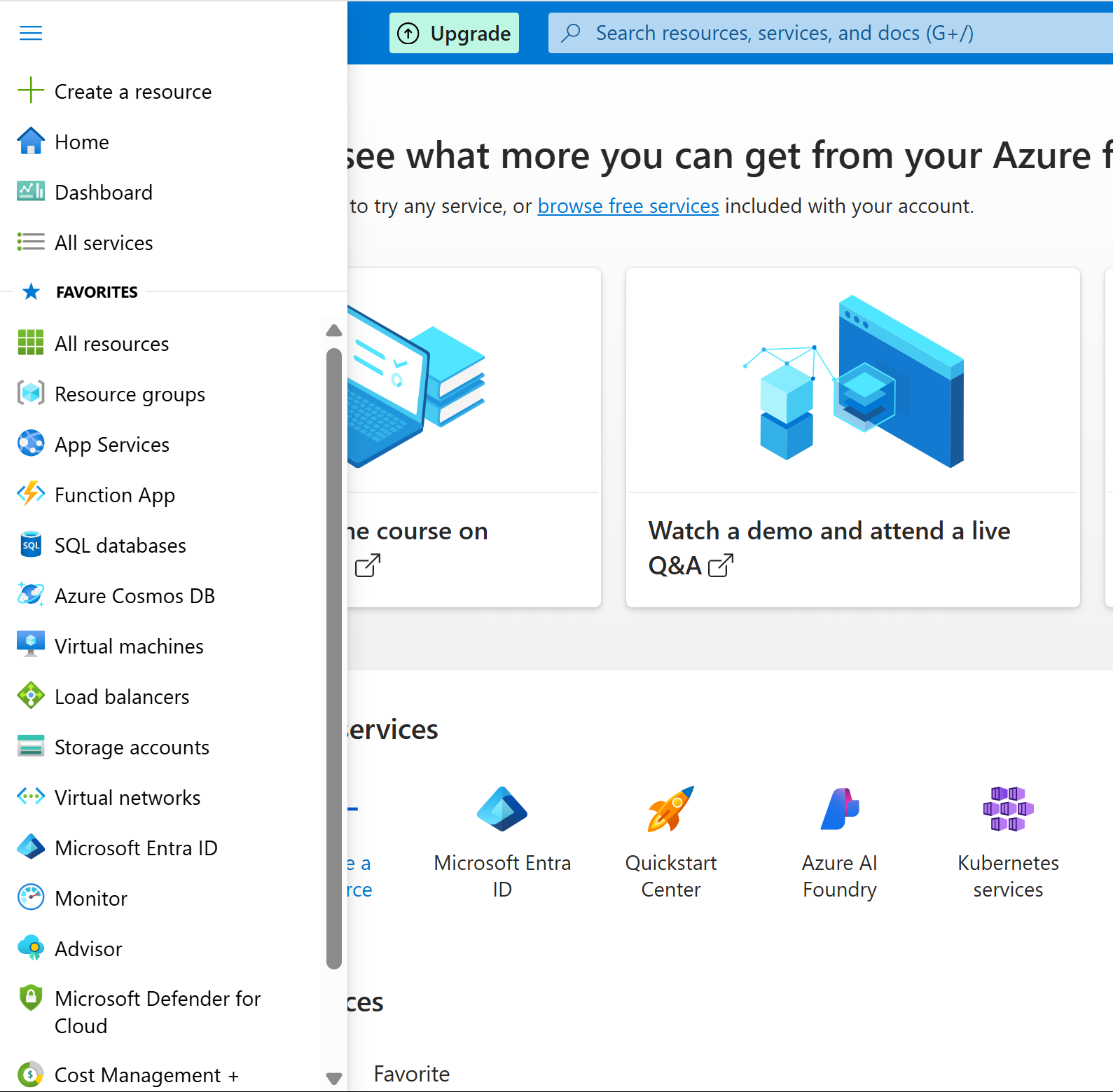Viewport: 1113px width, 1092px height.
Task: Click the Advisor cloud icon
Action: 31,948
